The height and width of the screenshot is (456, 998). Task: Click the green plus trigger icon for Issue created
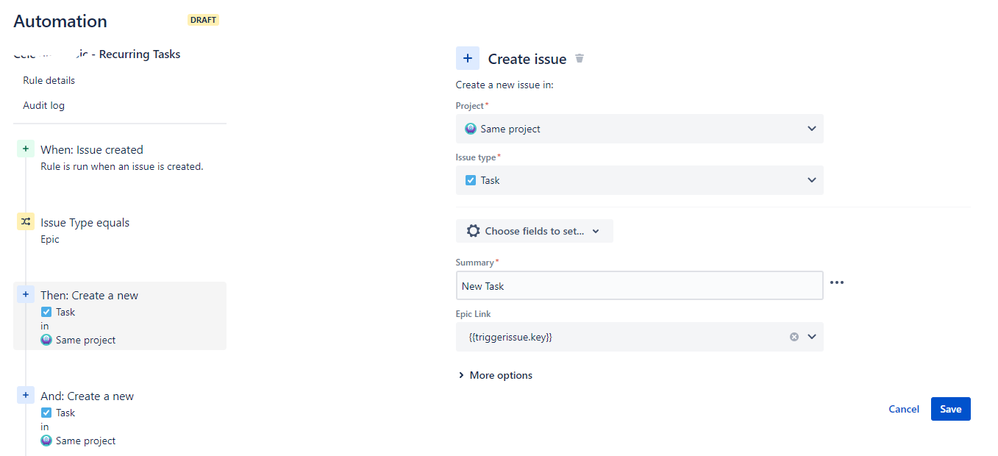point(25,149)
